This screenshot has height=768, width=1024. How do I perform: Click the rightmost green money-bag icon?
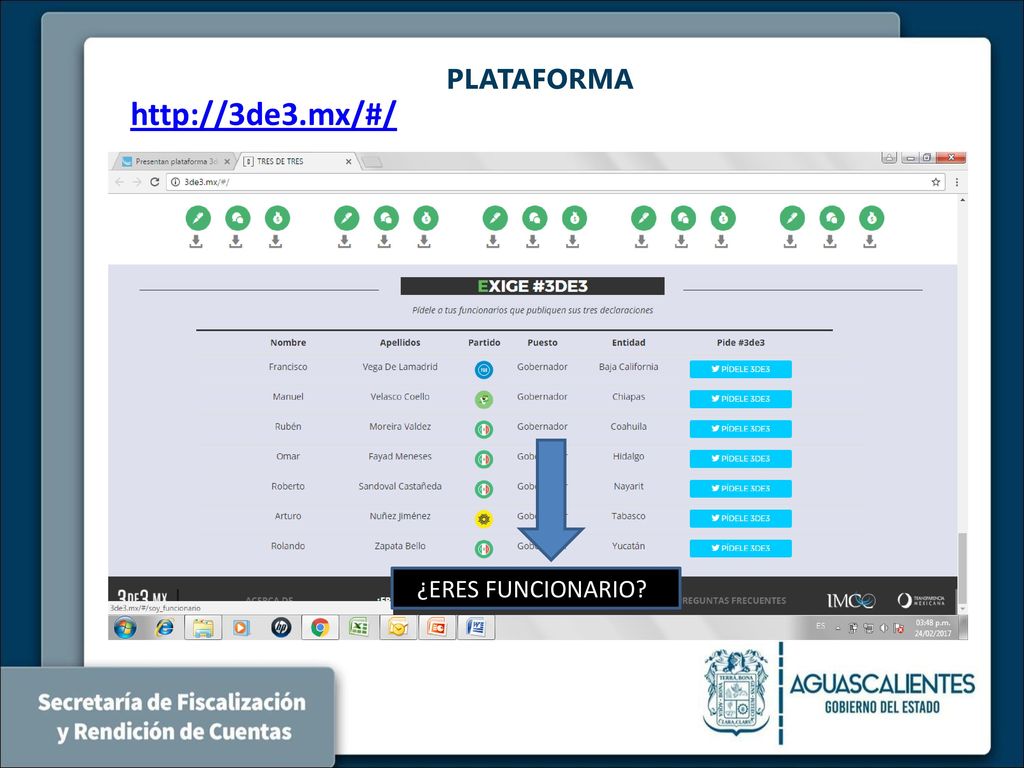(871, 218)
